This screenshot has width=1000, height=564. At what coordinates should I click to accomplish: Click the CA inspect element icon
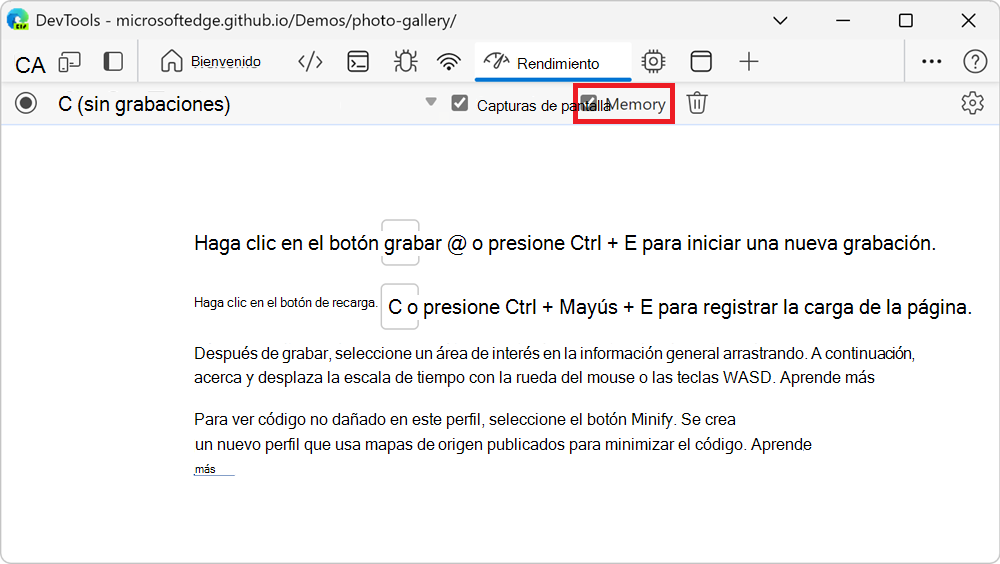(30, 64)
